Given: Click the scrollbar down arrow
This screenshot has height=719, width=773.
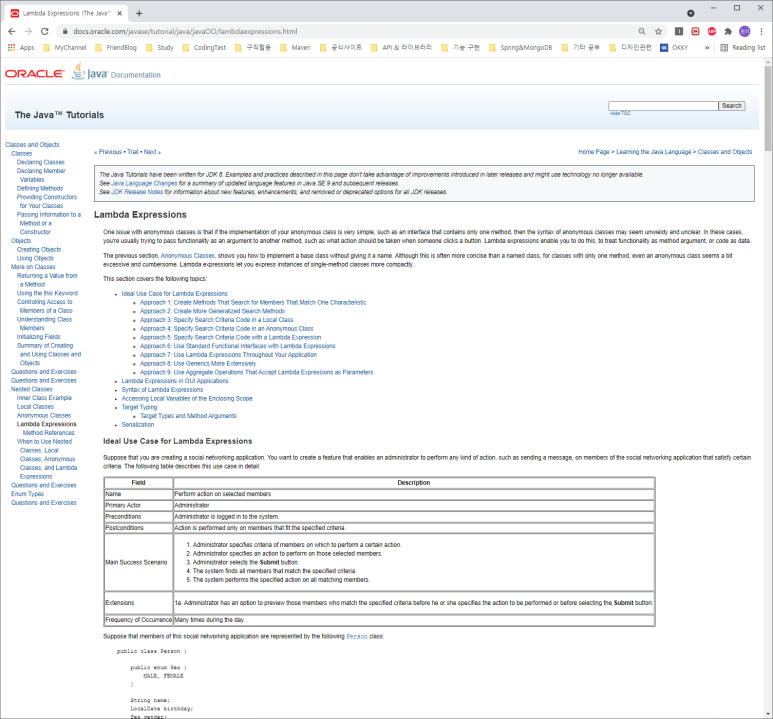Looking at the screenshot, I should (x=768, y=714).
